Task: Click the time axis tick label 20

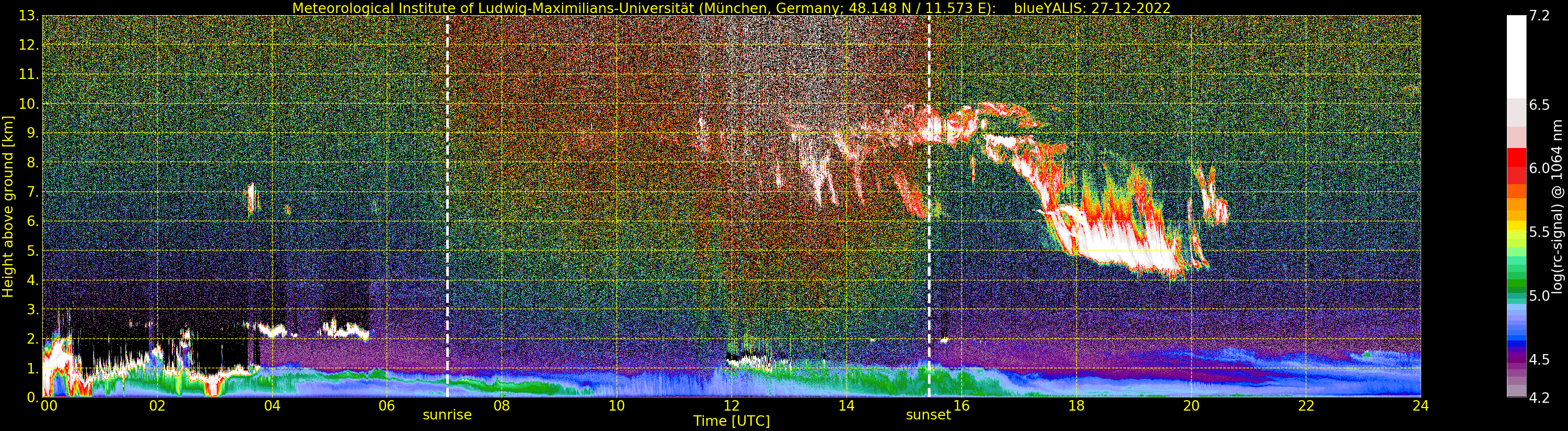Action: pos(1191,405)
